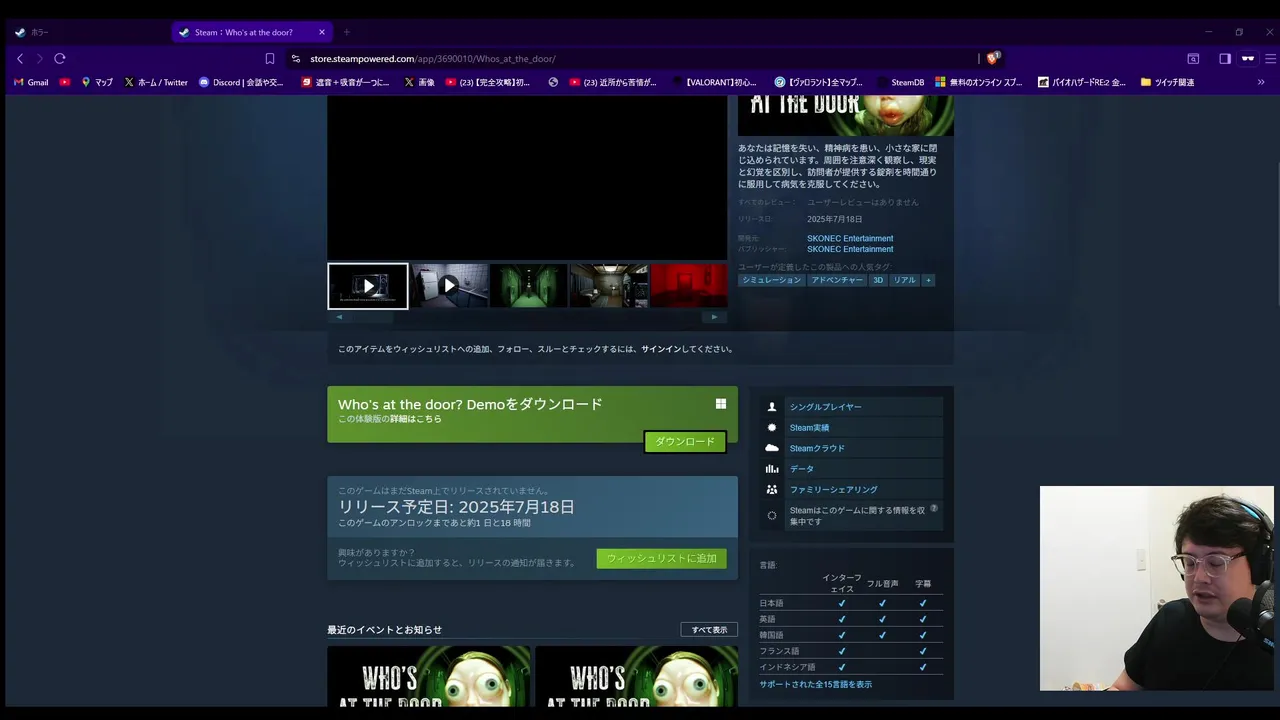Expand the hidden bookmarks chevron
Screen dimensions: 1280x720
1261,82
